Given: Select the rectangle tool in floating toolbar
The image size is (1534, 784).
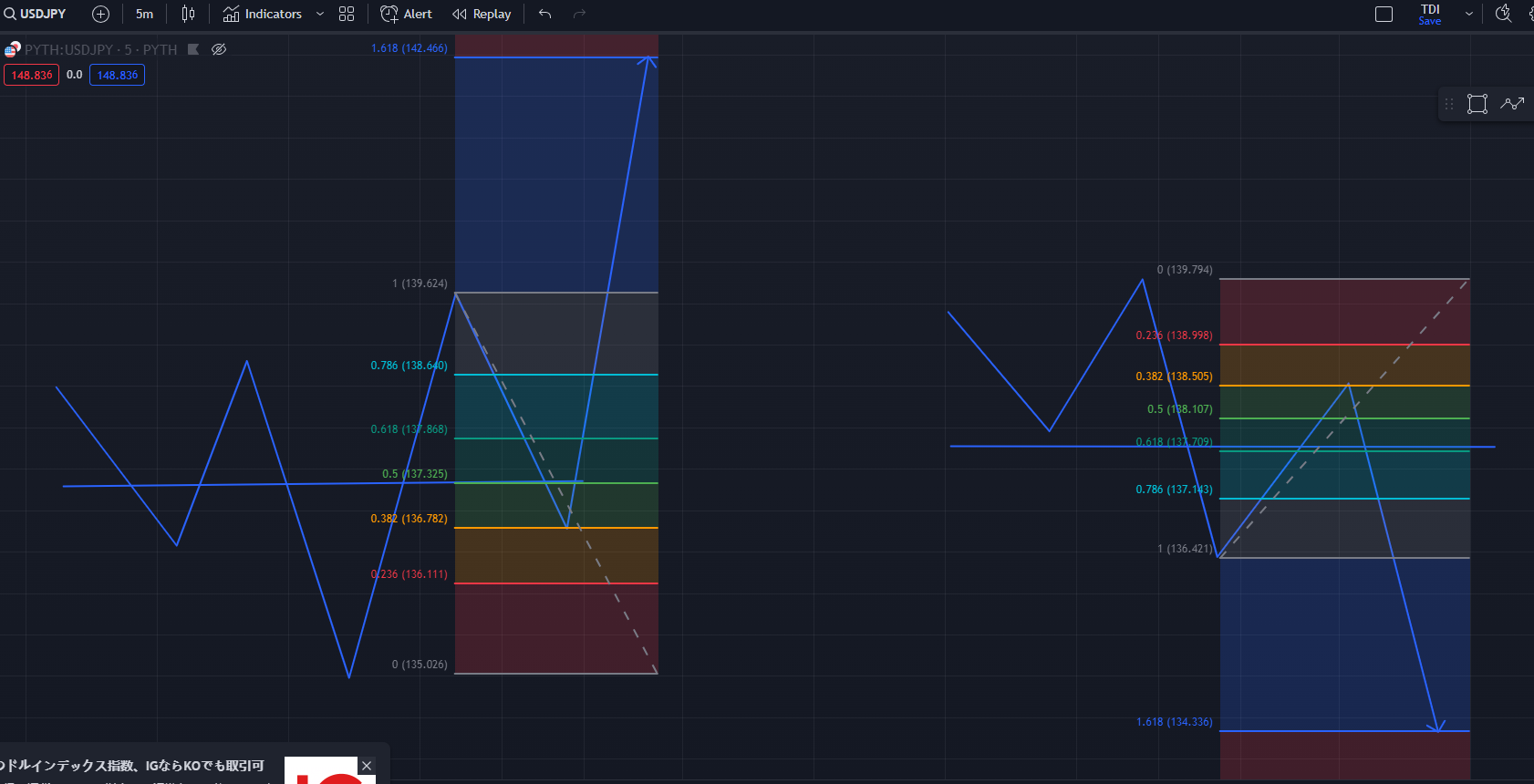Looking at the screenshot, I should (x=1477, y=104).
